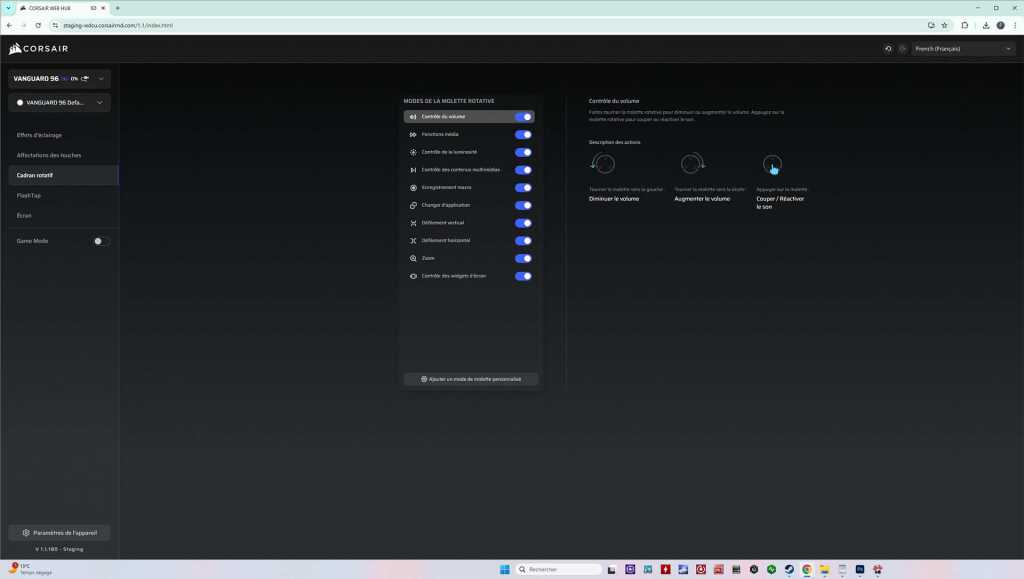The image size is (1024, 579).
Task: Disable the Fonctions média toggle
Action: click(523, 135)
